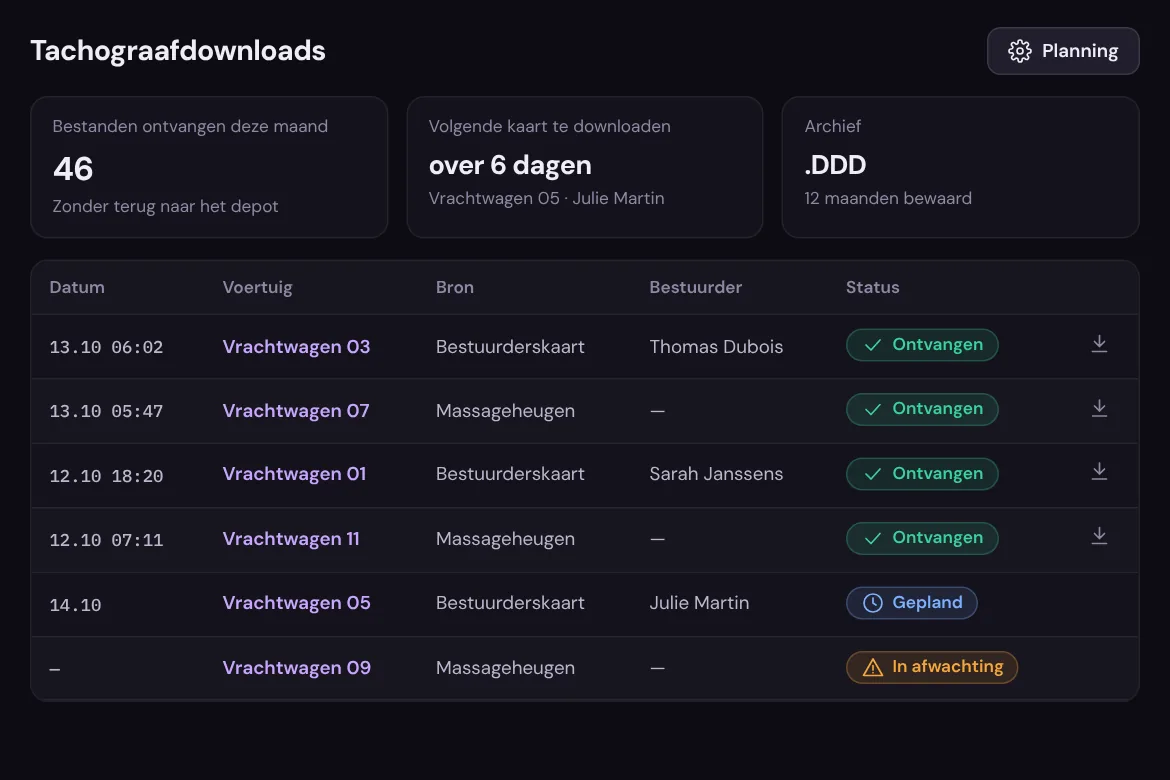Open the Vrachtwagen 05 link
The height and width of the screenshot is (780, 1170).
(296, 603)
